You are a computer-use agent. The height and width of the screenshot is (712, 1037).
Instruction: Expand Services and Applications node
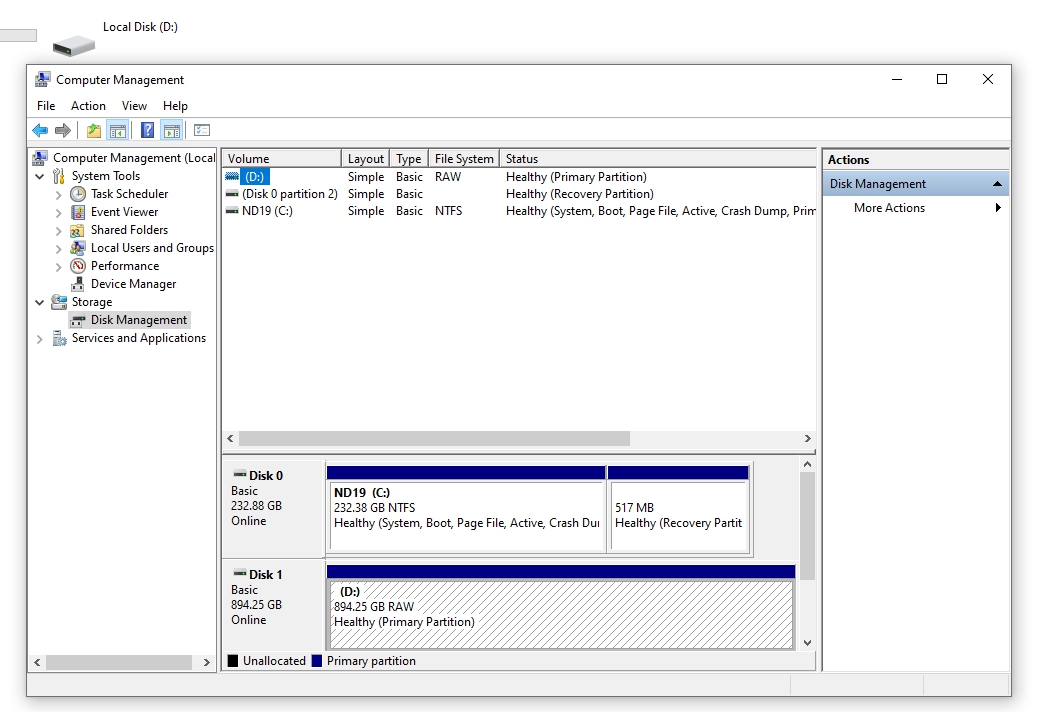[x=40, y=339]
